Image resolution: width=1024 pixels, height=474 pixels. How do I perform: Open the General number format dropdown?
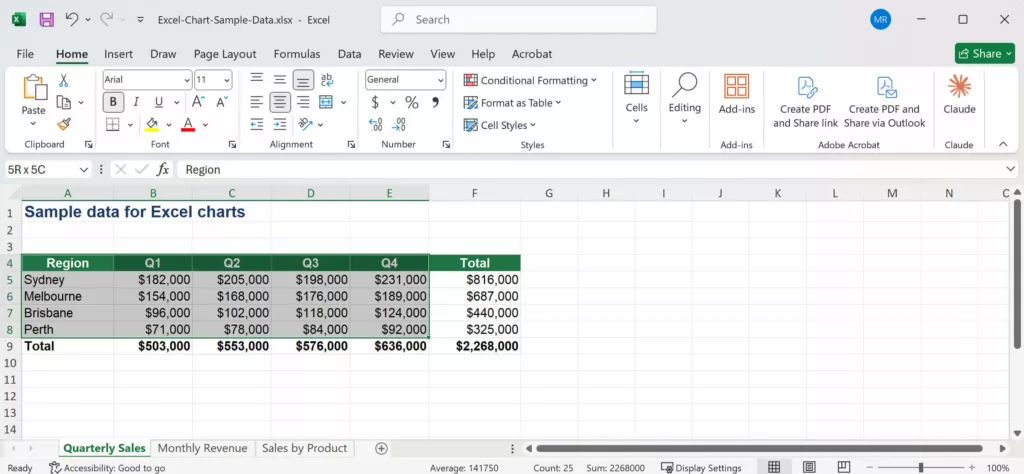[441, 80]
